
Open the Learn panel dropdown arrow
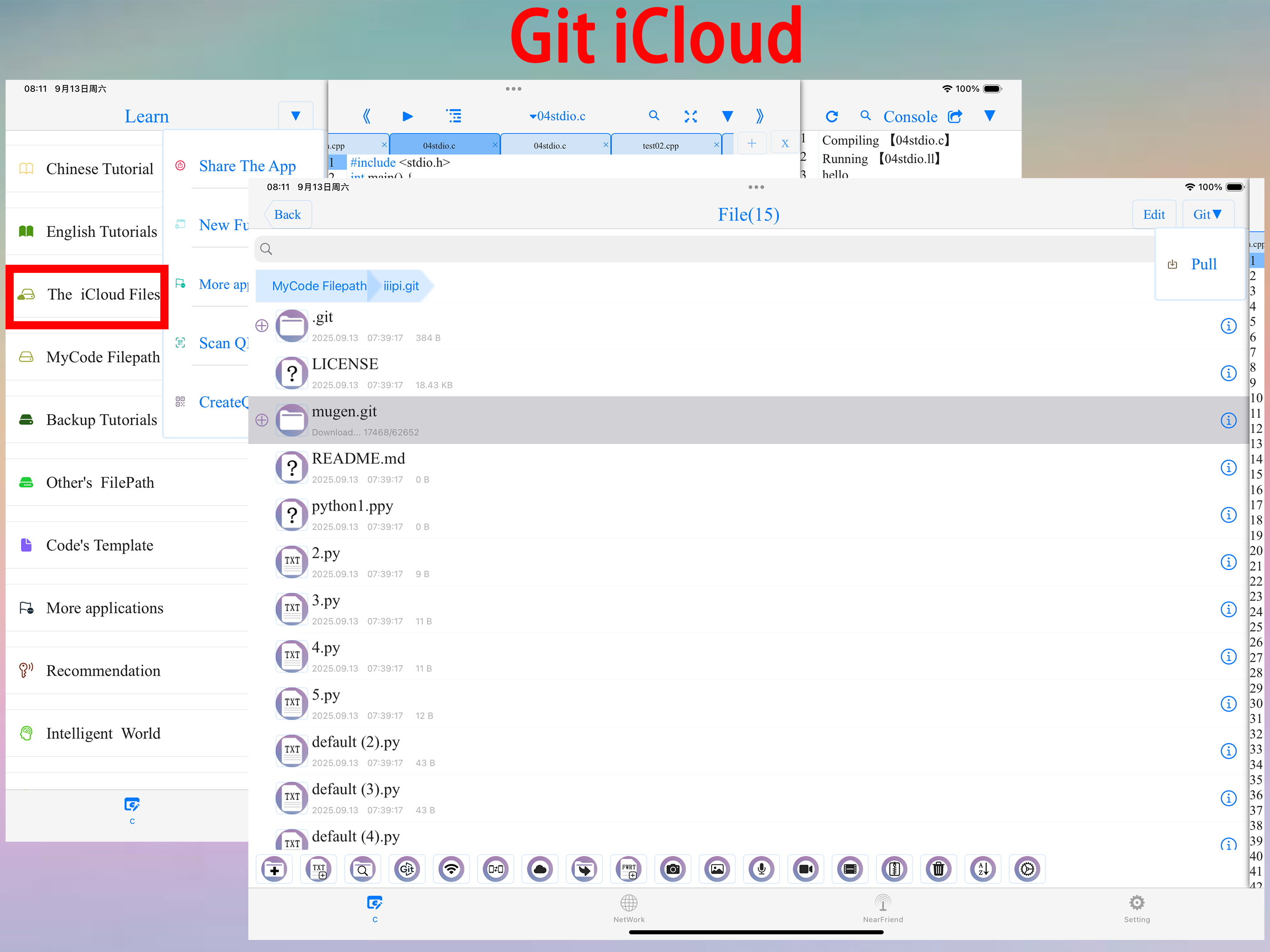tap(296, 116)
